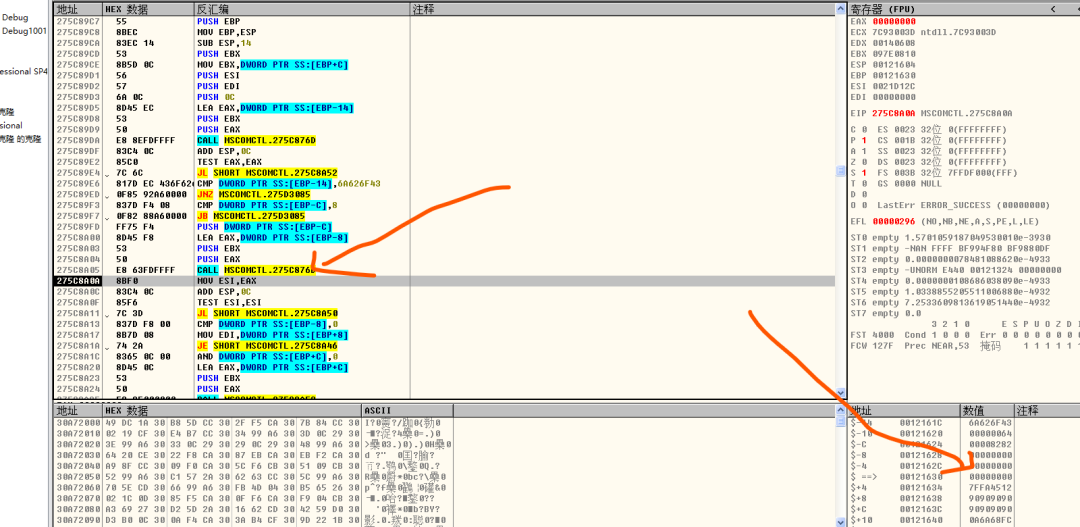Click stack pane 注释 column header
Viewport: 1080px width, 527px height.
1046,411
